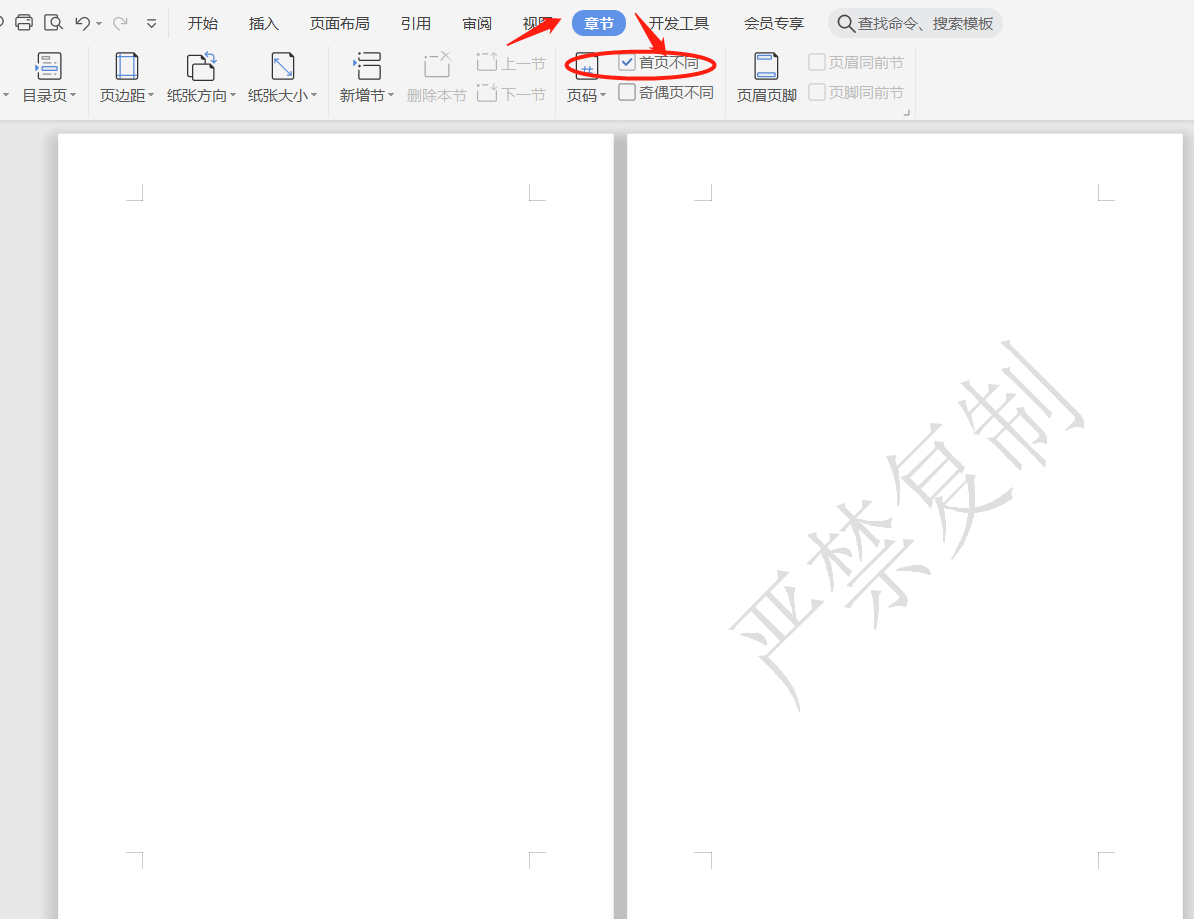
Task: Click the 纸张大小 paper size icon
Action: [x=283, y=67]
